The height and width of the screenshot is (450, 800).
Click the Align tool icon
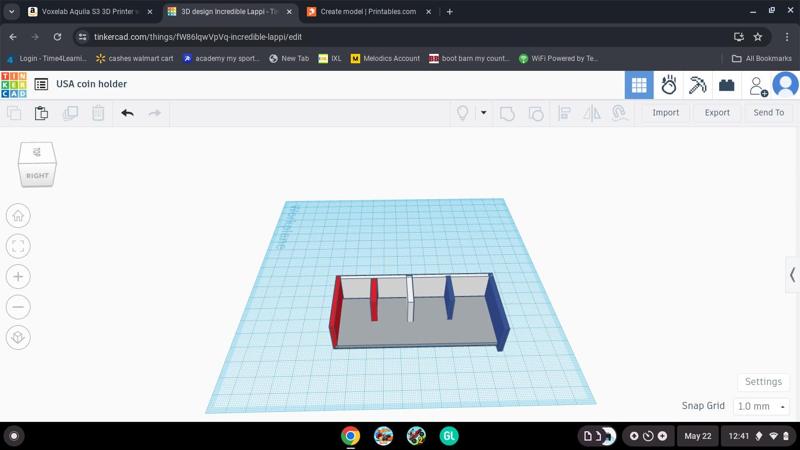(x=564, y=113)
